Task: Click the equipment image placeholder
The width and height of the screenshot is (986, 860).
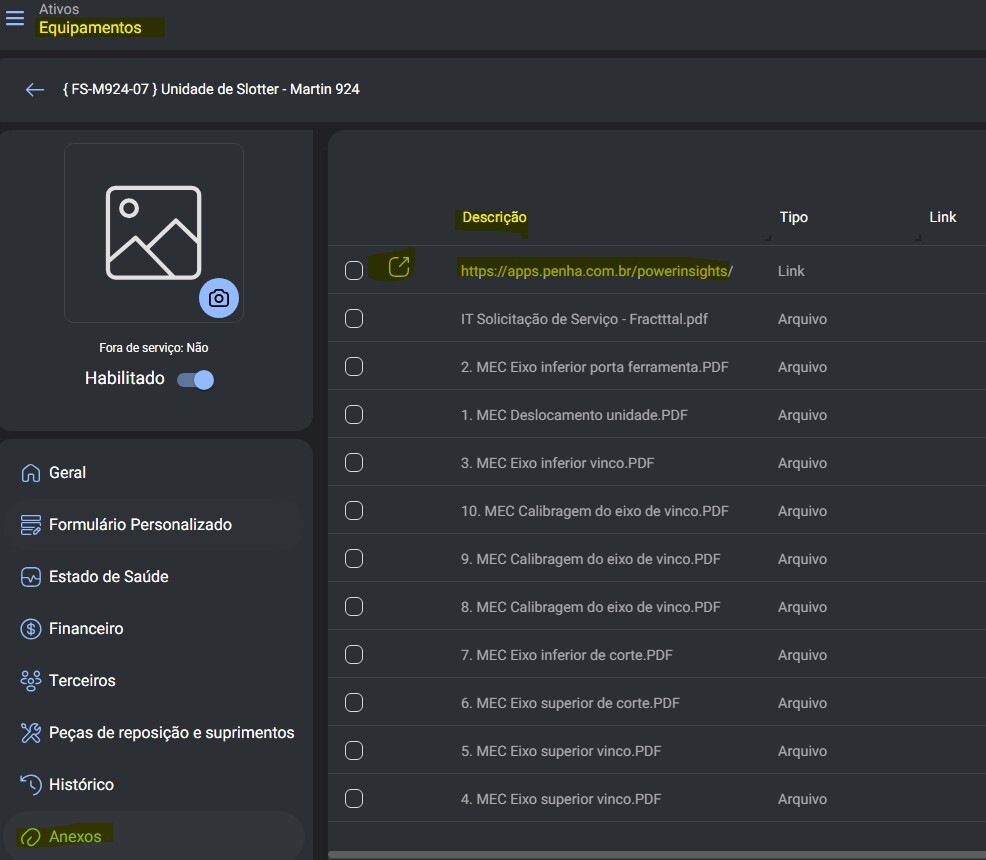Action: [153, 233]
